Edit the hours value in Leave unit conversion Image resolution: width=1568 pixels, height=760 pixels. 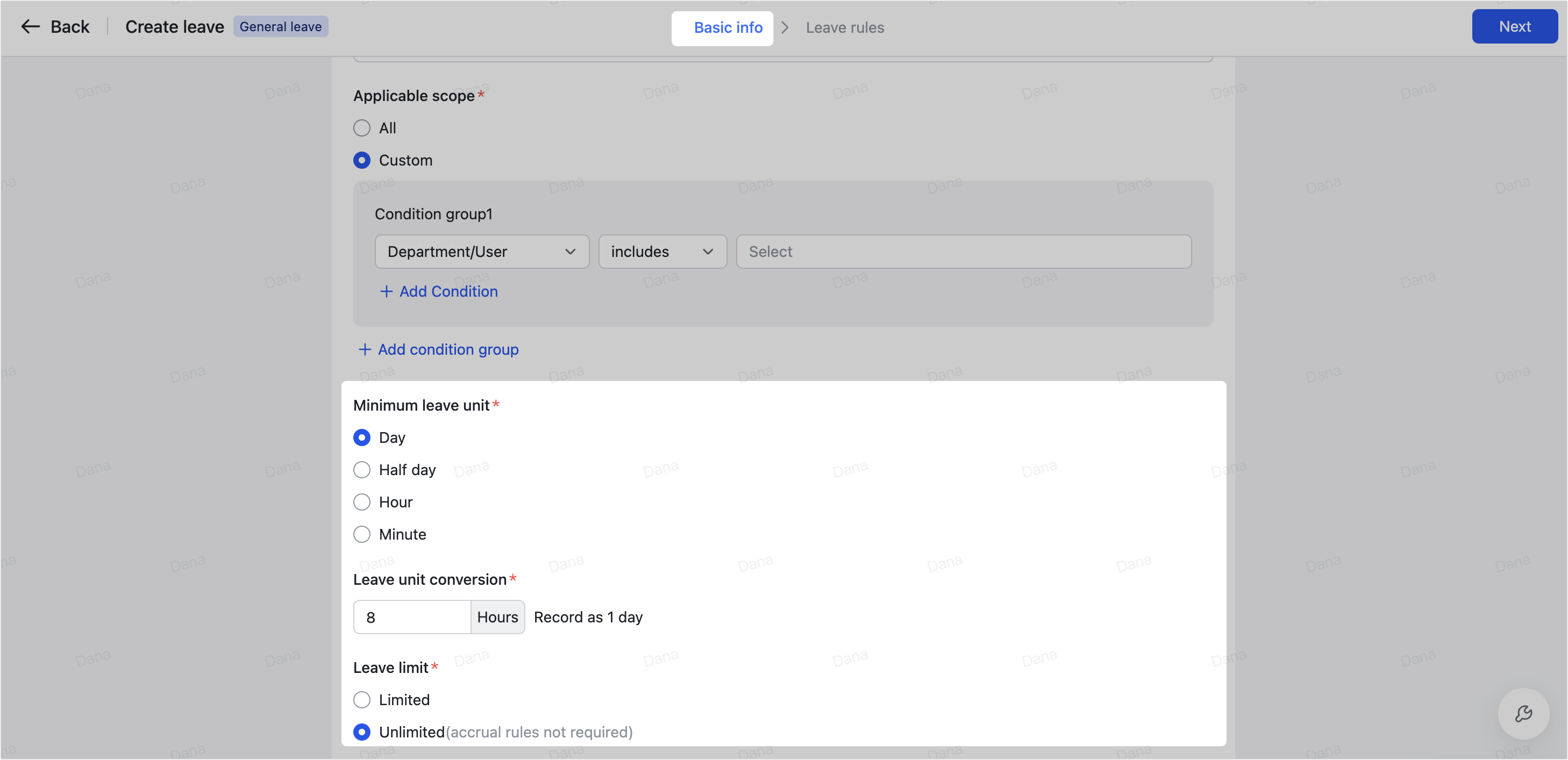pyautogui.click(x=411, y=616)
